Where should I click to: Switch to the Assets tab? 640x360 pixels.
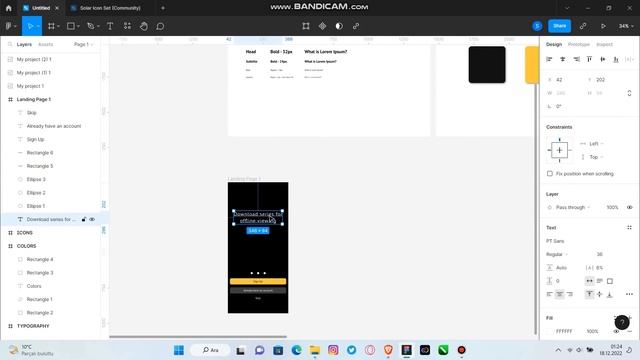tap(45, 44)
